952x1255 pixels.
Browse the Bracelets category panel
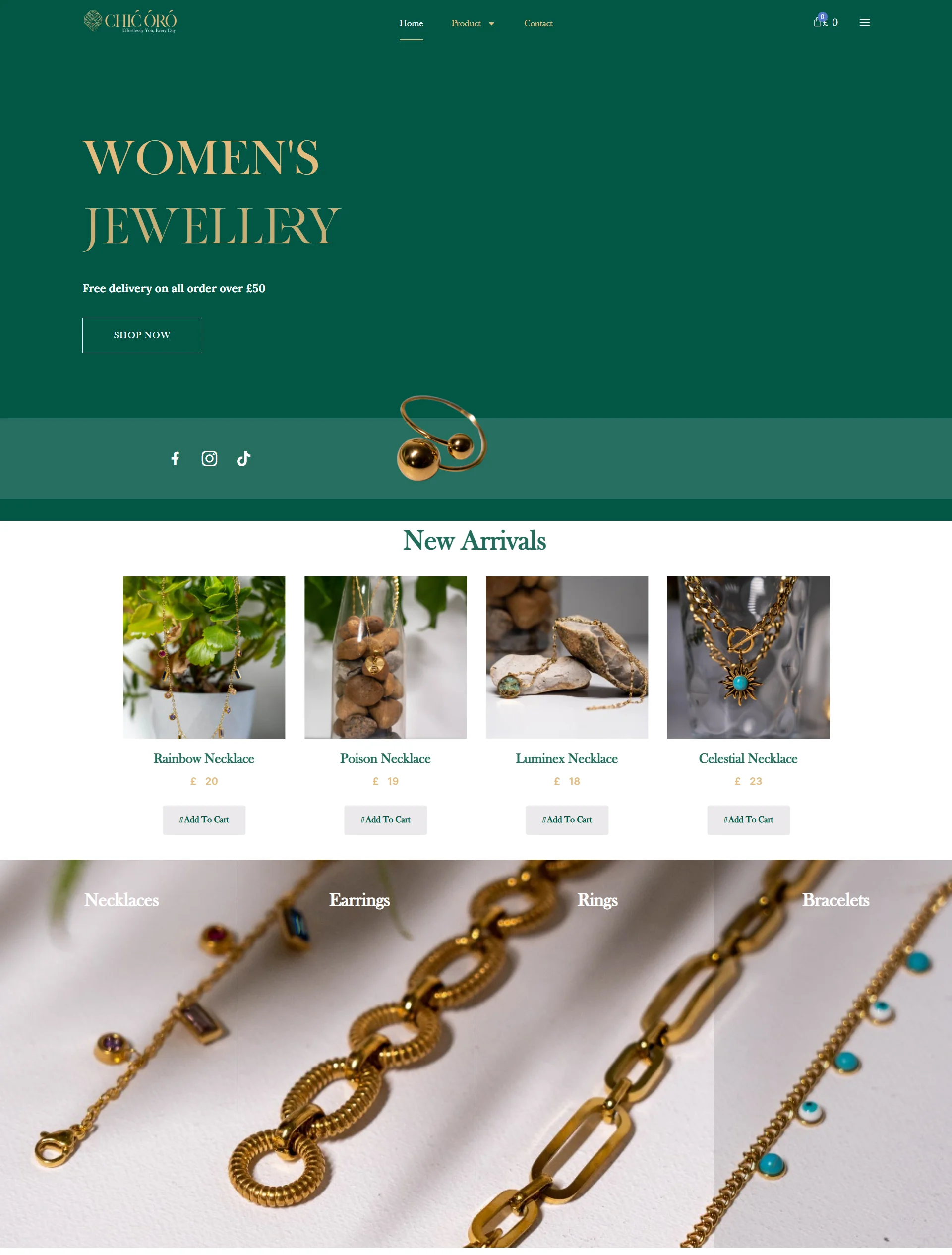[833, 1053]
